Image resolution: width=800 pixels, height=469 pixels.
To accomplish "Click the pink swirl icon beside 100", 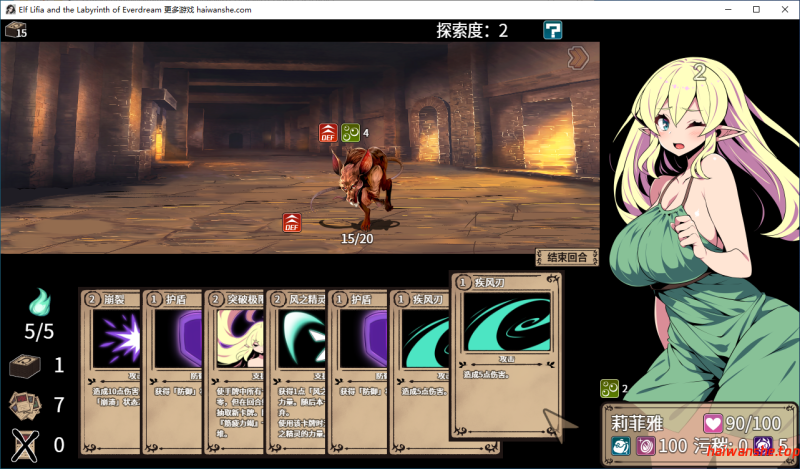I will [644, 446].
